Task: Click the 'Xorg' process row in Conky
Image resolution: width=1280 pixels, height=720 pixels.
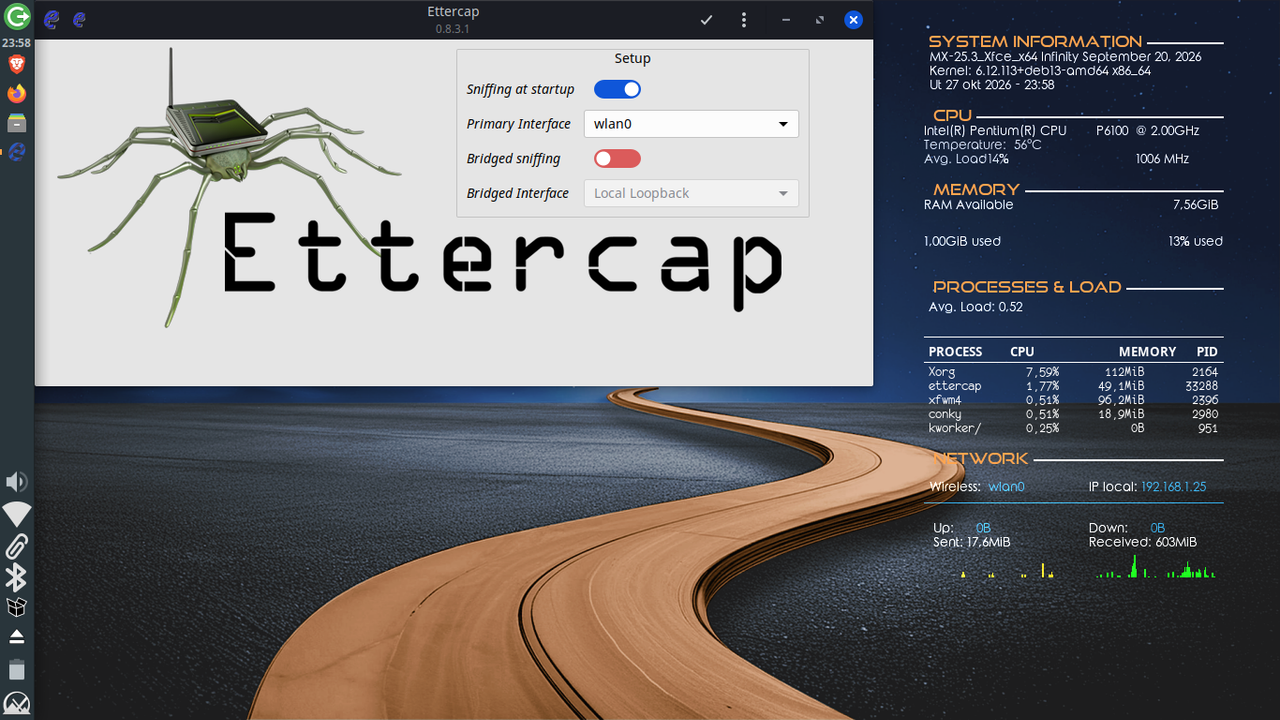Action: coord(1073,372)
